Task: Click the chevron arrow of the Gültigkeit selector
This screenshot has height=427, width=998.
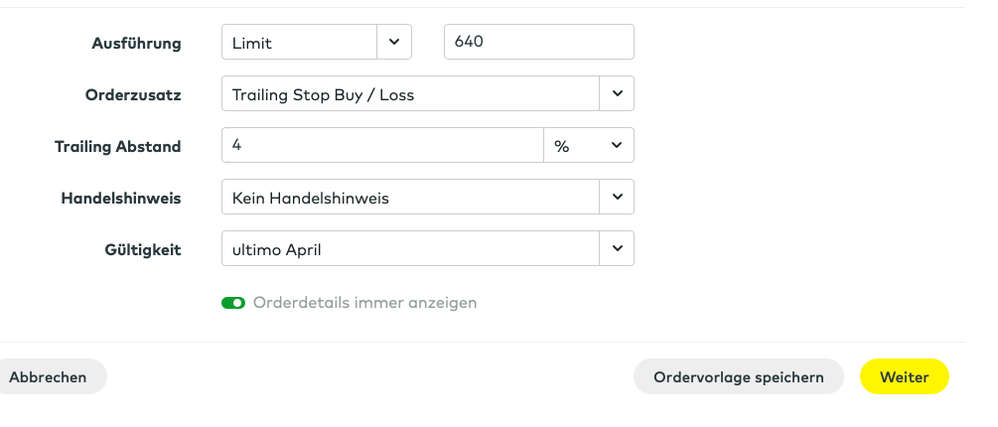Action: click(x=616, y=249)
